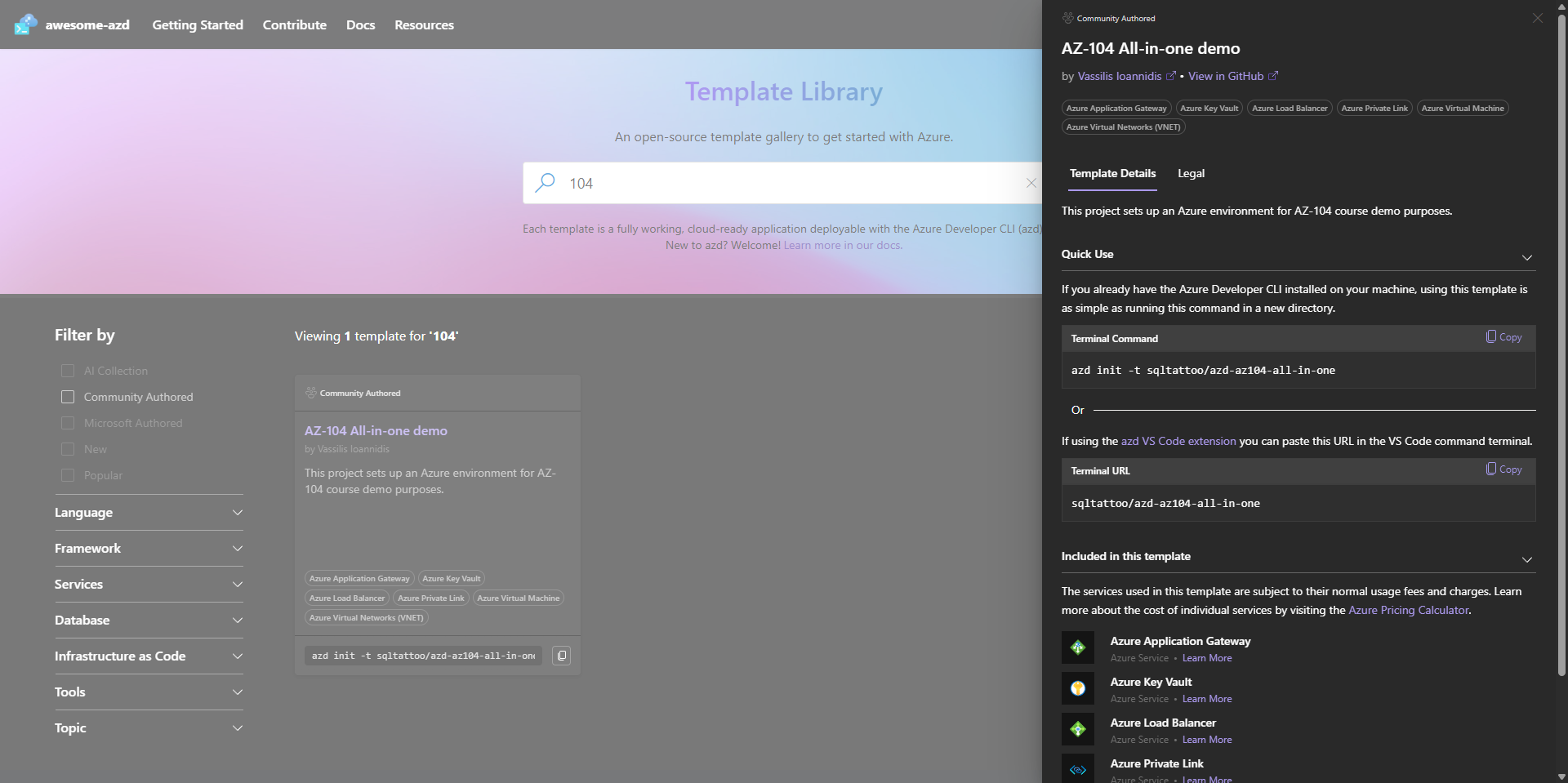Click the Azure Key Vault service icon

pyautogui.click(x=1077, y=689)
